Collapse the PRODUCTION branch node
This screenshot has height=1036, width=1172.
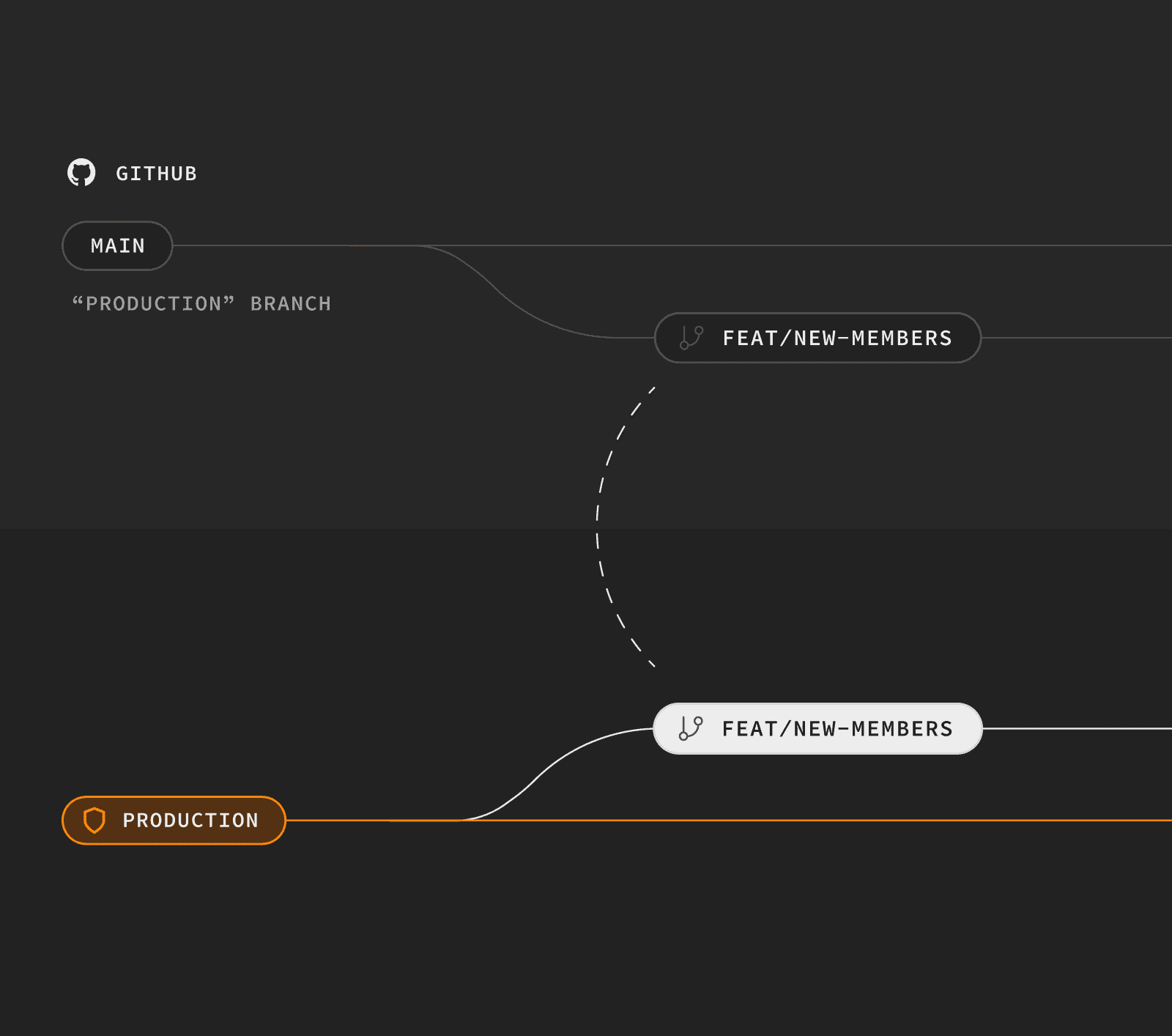tap(173, 821)
